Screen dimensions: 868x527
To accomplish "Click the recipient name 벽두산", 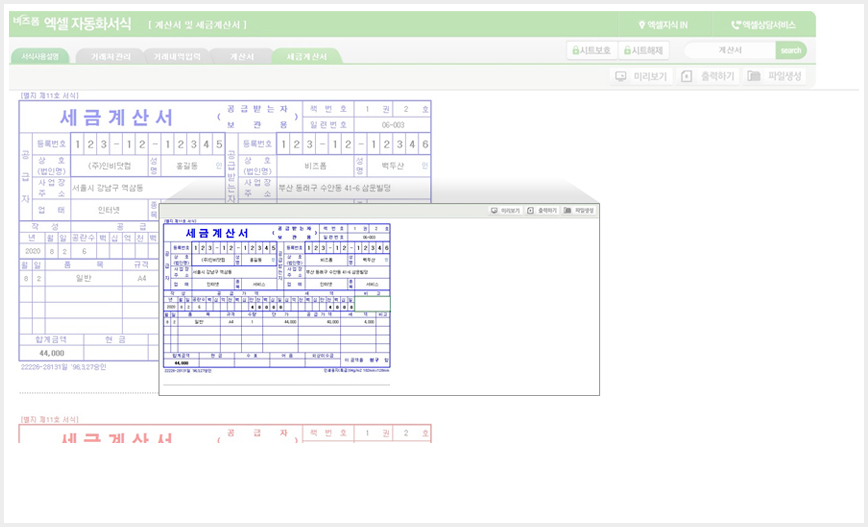I will pos(392,166).
